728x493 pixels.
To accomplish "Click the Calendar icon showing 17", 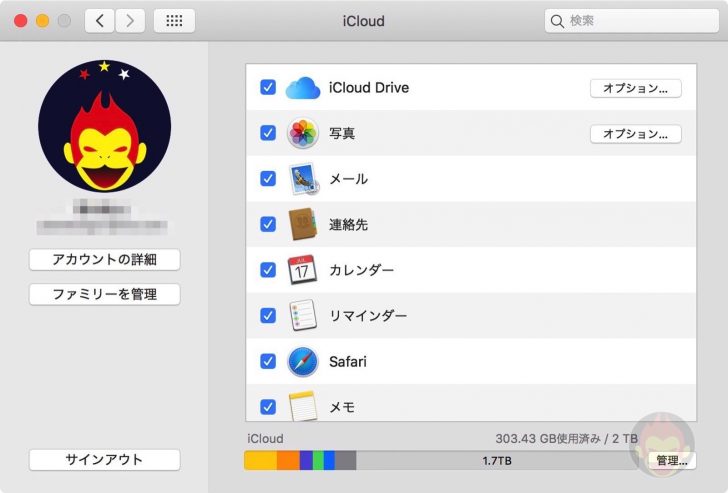I will 302,270.
